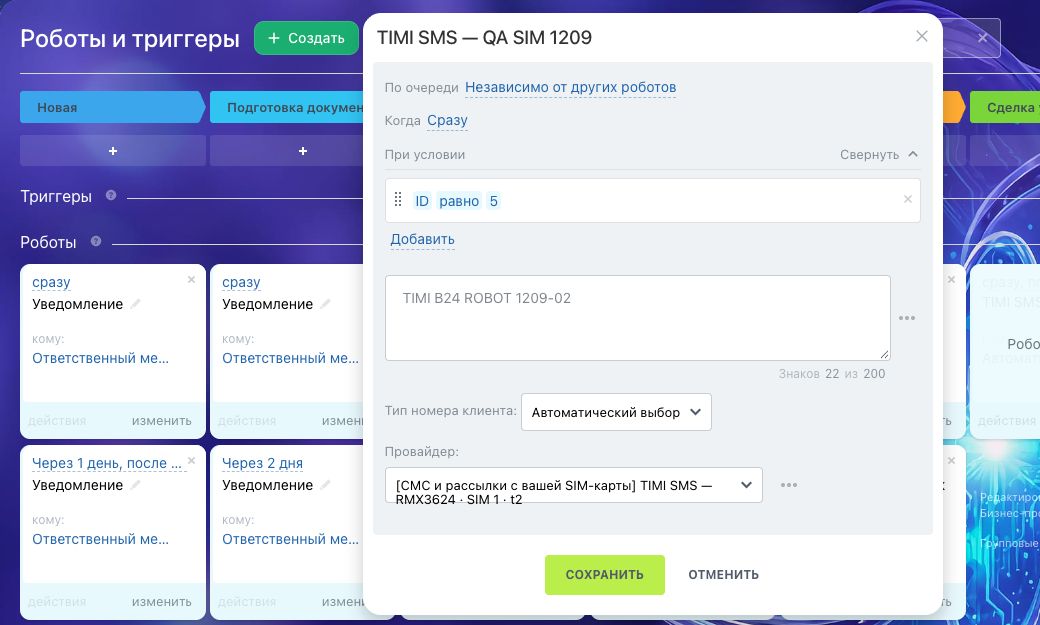Collapse the При условии section
This screenshot has height=625, width=1040.
(x=879, y=155)
